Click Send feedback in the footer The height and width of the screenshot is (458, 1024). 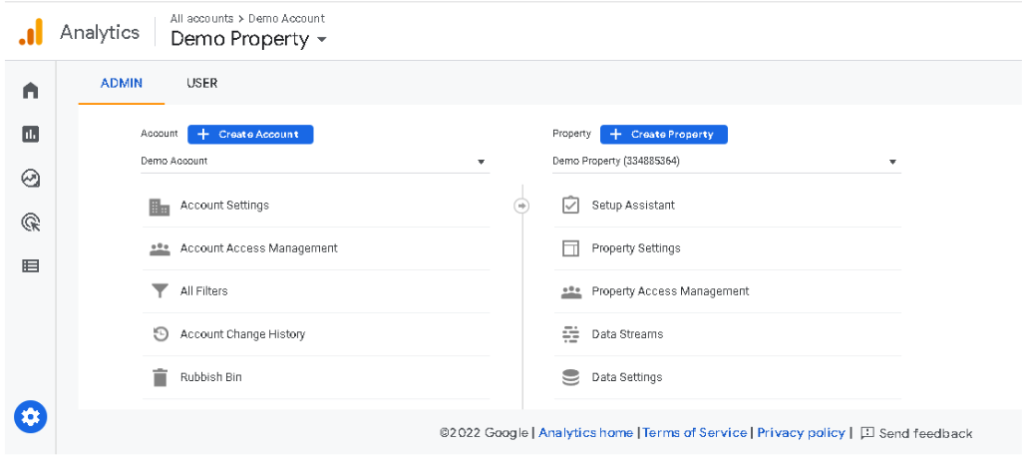[x=916, y=433]
